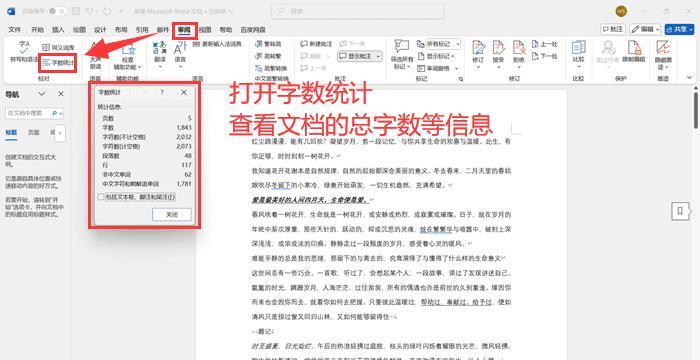The width and height of the screenshot is (700, 360).
Task: Go to 上一处 previous change
Action: (545, 44)
